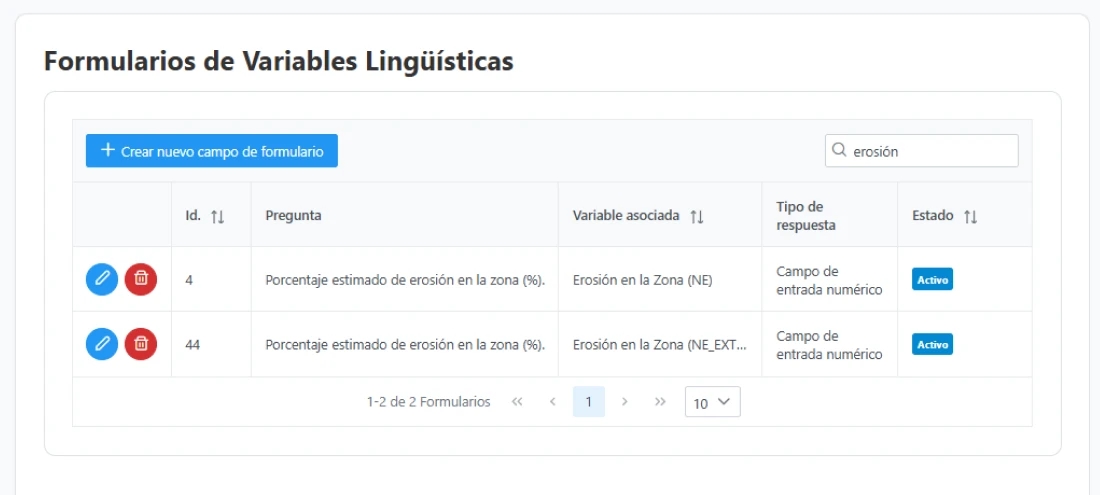Click the search magnifier icon

[x=839, y=151]
